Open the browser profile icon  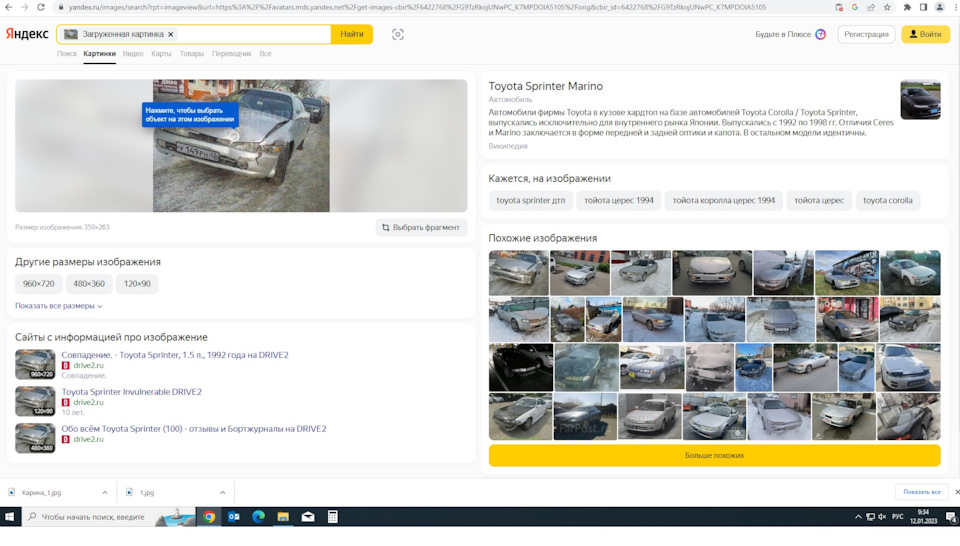point(940,7)
